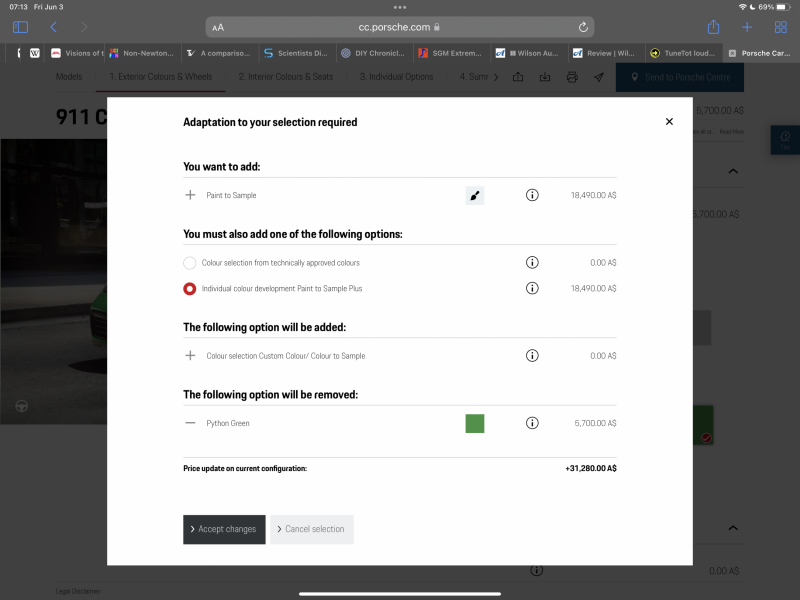Close the adaptation dialog with X
Viewport: 800px width, 600px height.
669,121
